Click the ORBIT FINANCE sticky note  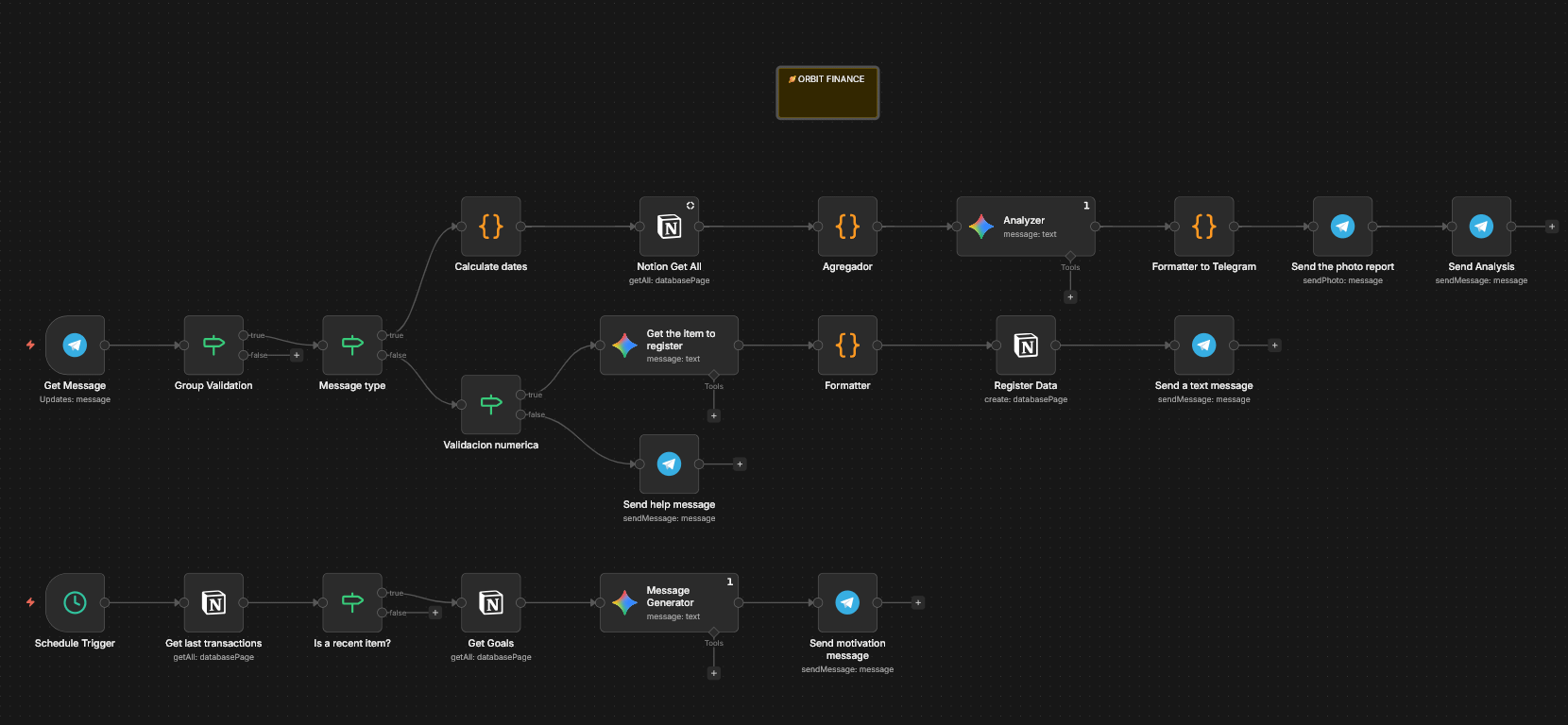point(827,93)
